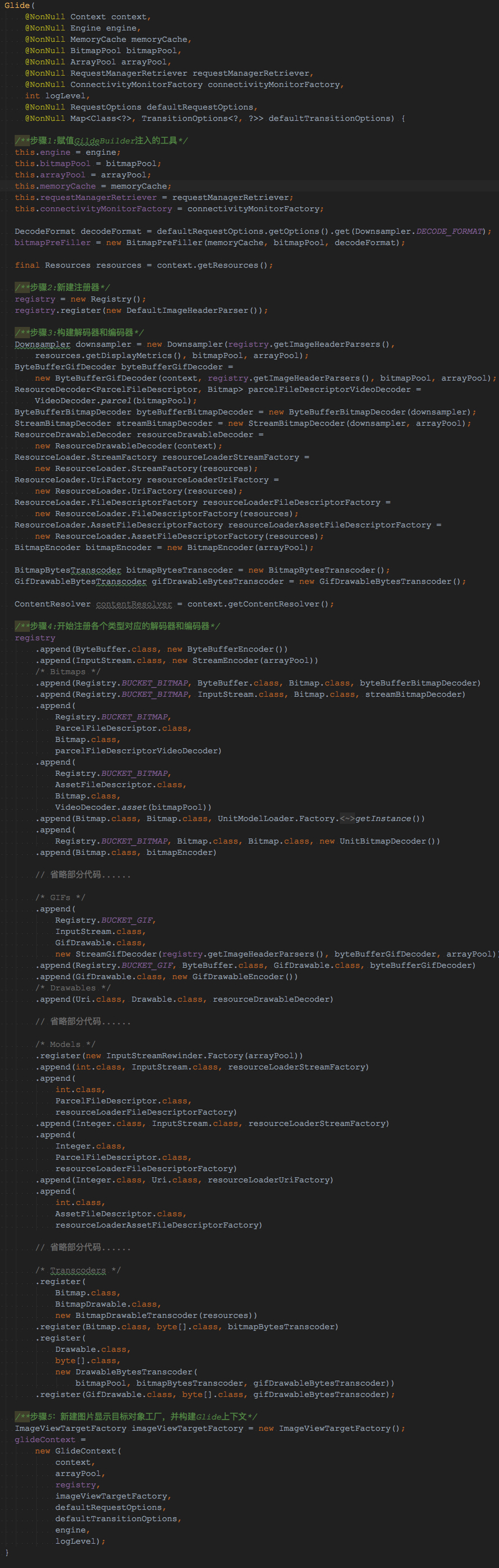The image size is (499, 1568).
Task: Click '.append(Bitmap.class, bitmapEncoder)' line
Action: [126, 852]
